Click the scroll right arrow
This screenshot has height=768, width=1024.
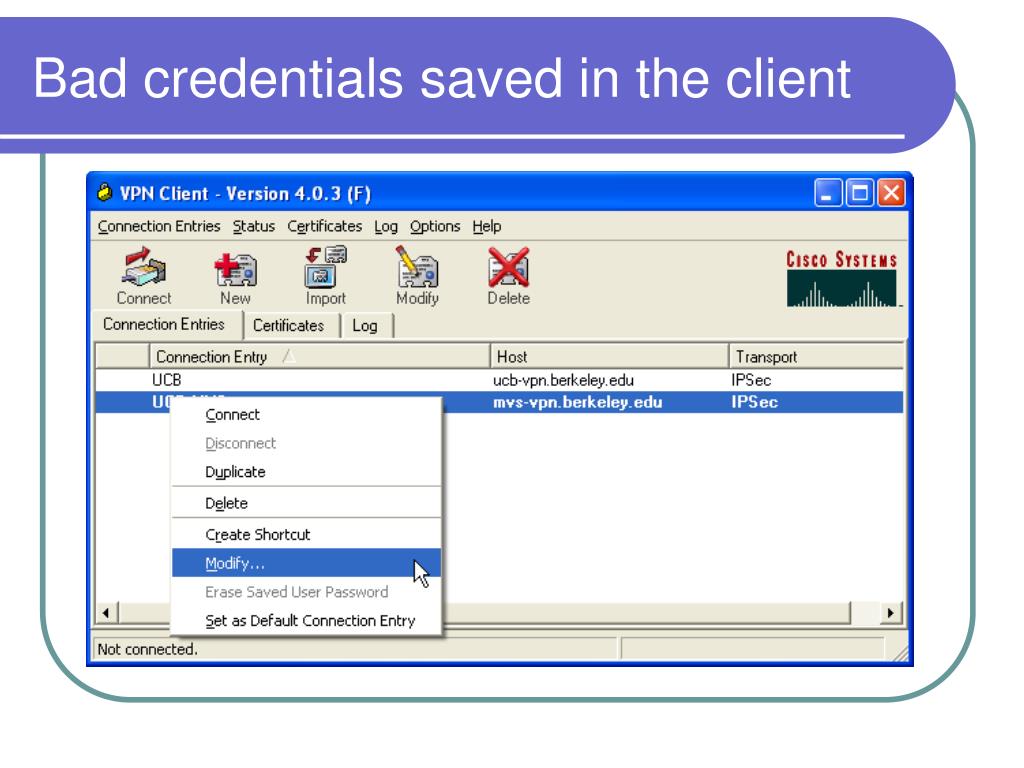[x=890, y=613]
